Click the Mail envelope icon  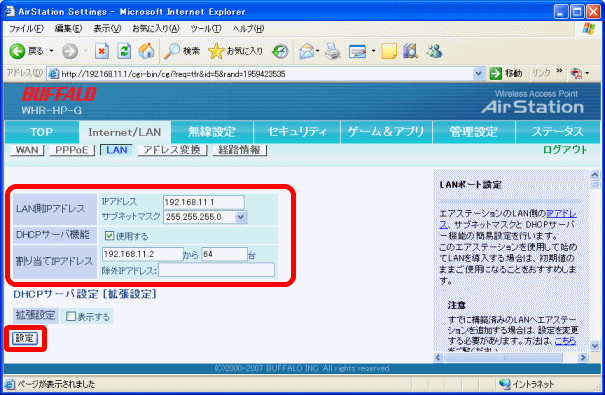point(307,51)
